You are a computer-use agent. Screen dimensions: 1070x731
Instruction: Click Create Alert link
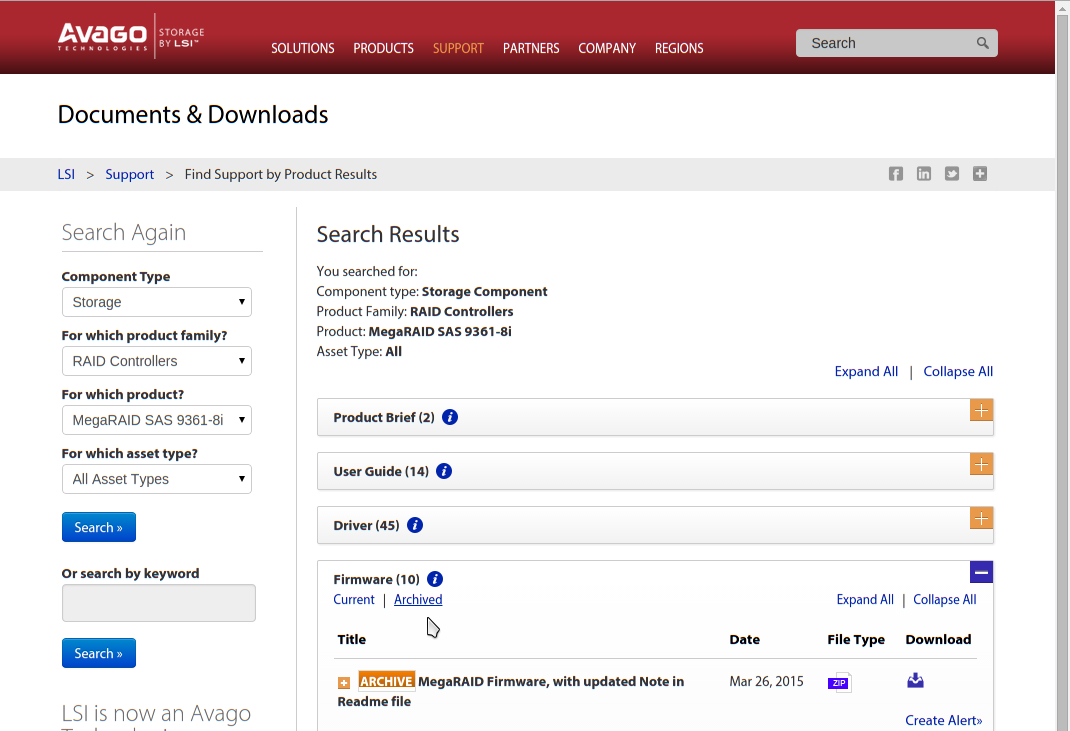(x=944, y=720)
